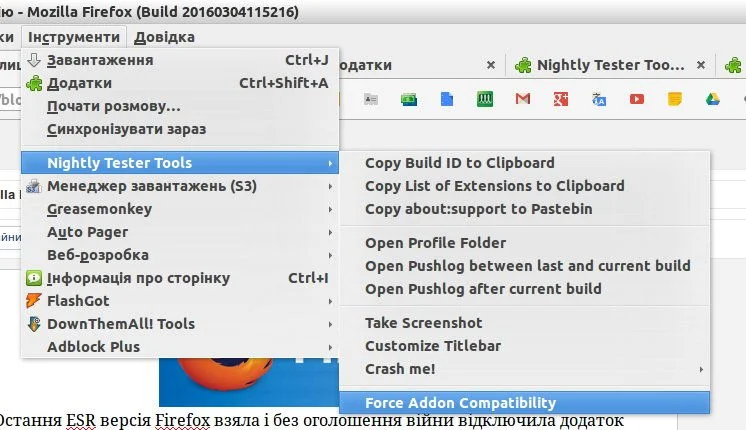Image resolution: width=746 pixels, height=430 pixels.
Task: Choose Copy about:support to Pastebin
Action: point(524,209)
